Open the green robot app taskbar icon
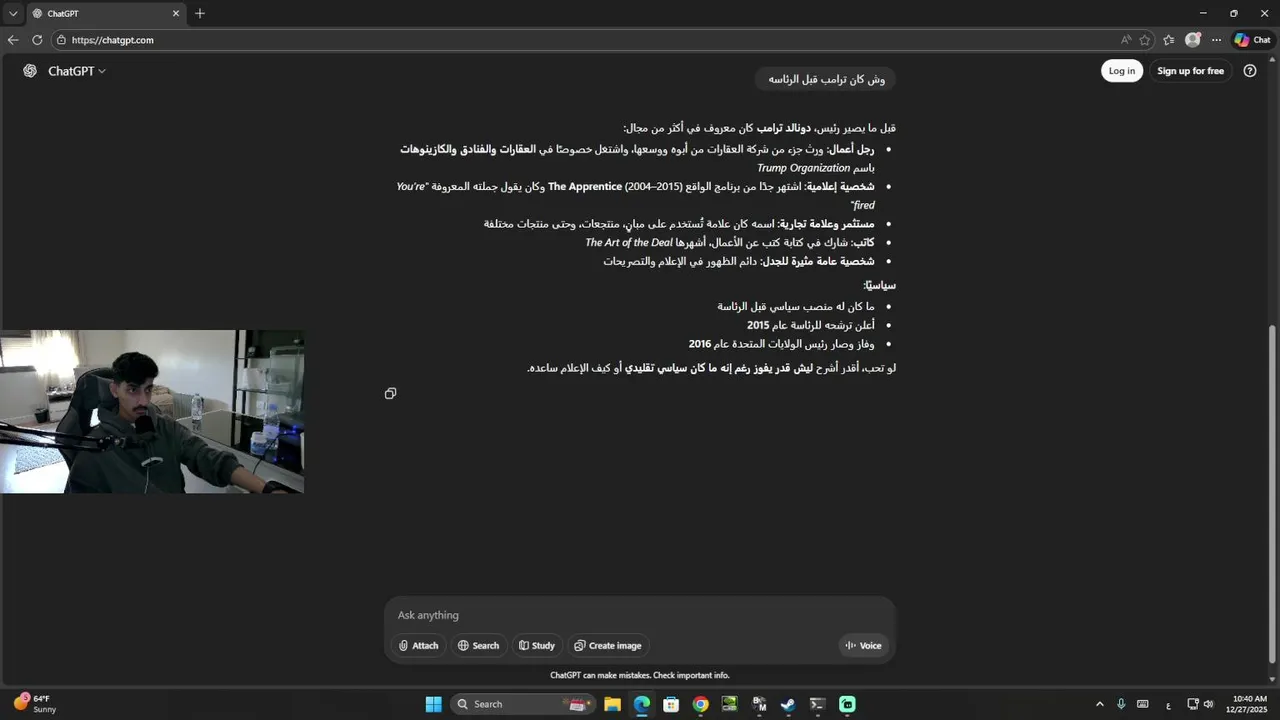 coord(847,704)
